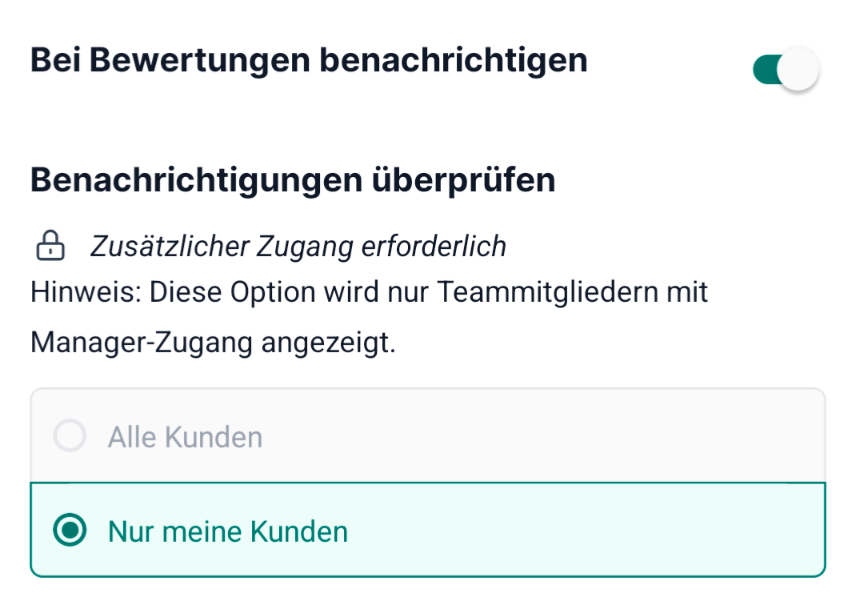856x607 pixels.
Task: Click the Alle Kunden label text
Action: [x=185, y=437]
